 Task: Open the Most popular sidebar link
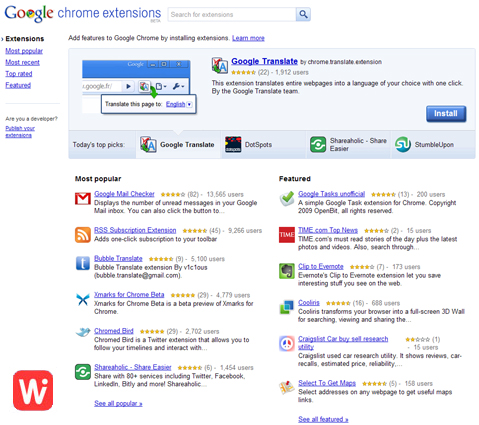point(24,51)
